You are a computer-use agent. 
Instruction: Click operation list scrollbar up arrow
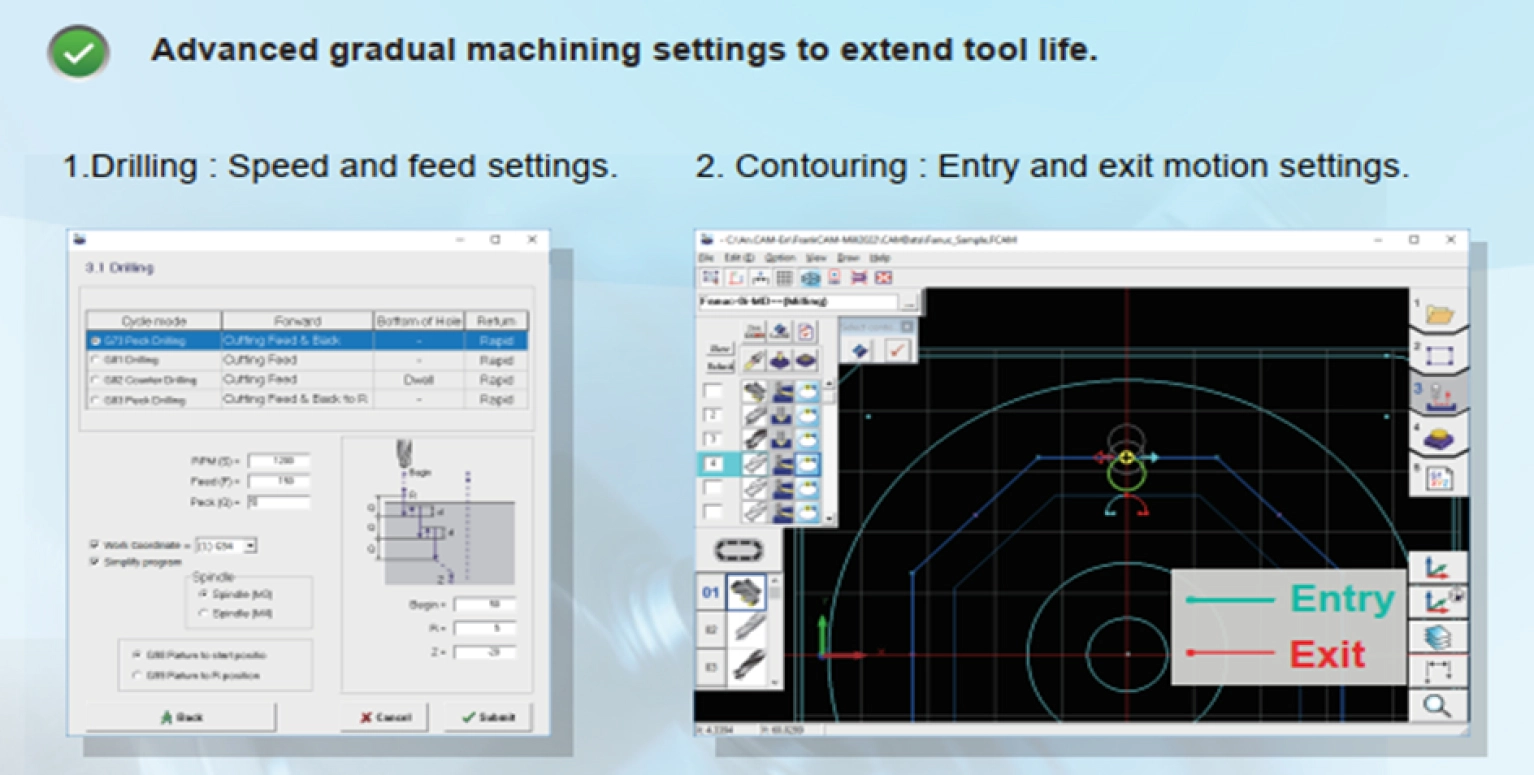829,384
